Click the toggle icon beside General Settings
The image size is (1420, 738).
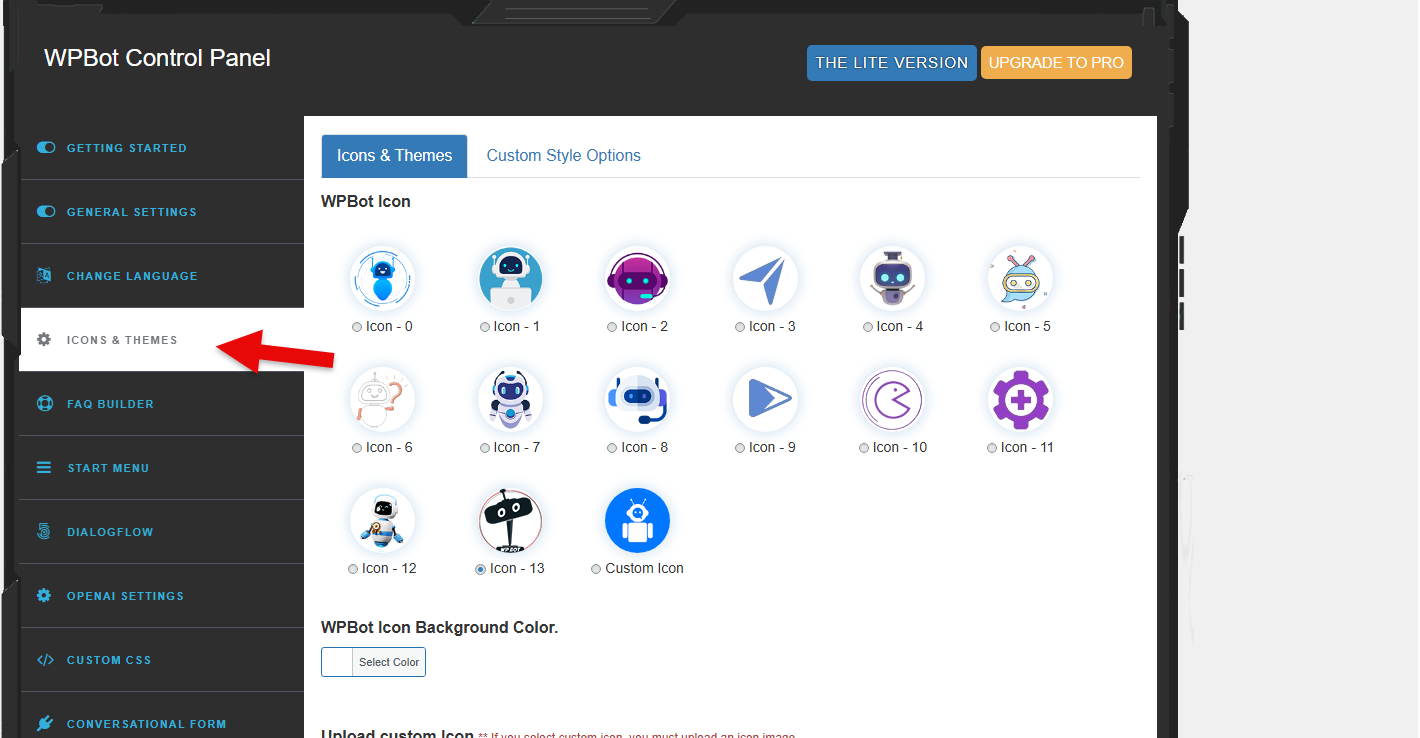click(46, 211)
